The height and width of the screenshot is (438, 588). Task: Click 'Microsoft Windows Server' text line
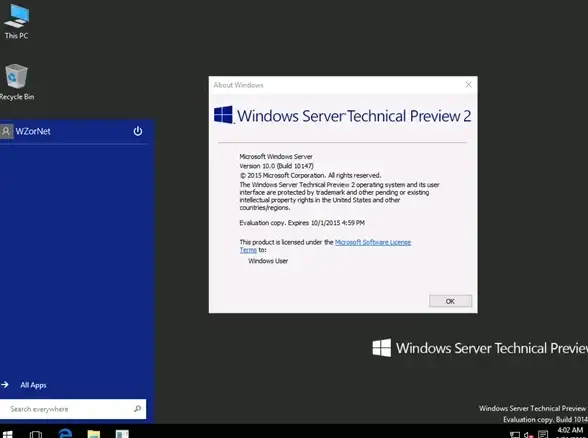tap(276, 156)
